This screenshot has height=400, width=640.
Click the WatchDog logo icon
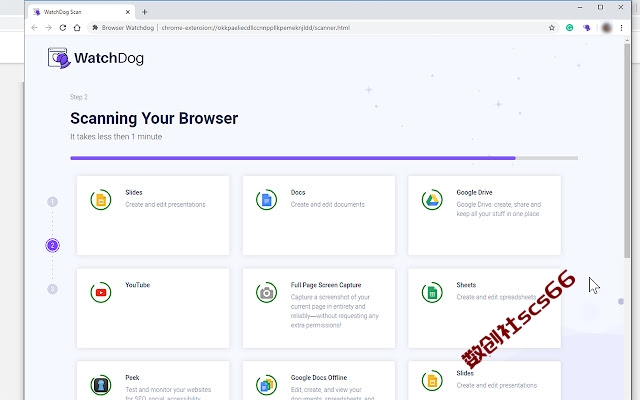coord(59,58)
